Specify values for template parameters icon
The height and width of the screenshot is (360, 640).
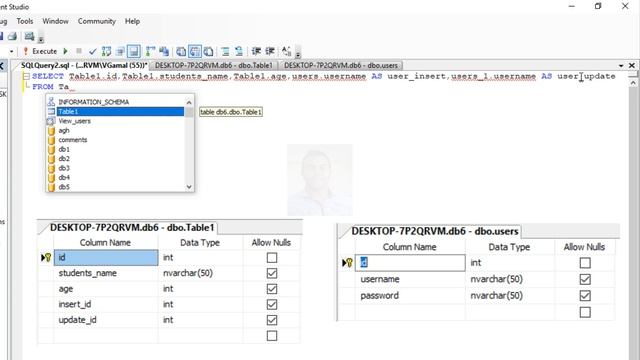point(287,51)
